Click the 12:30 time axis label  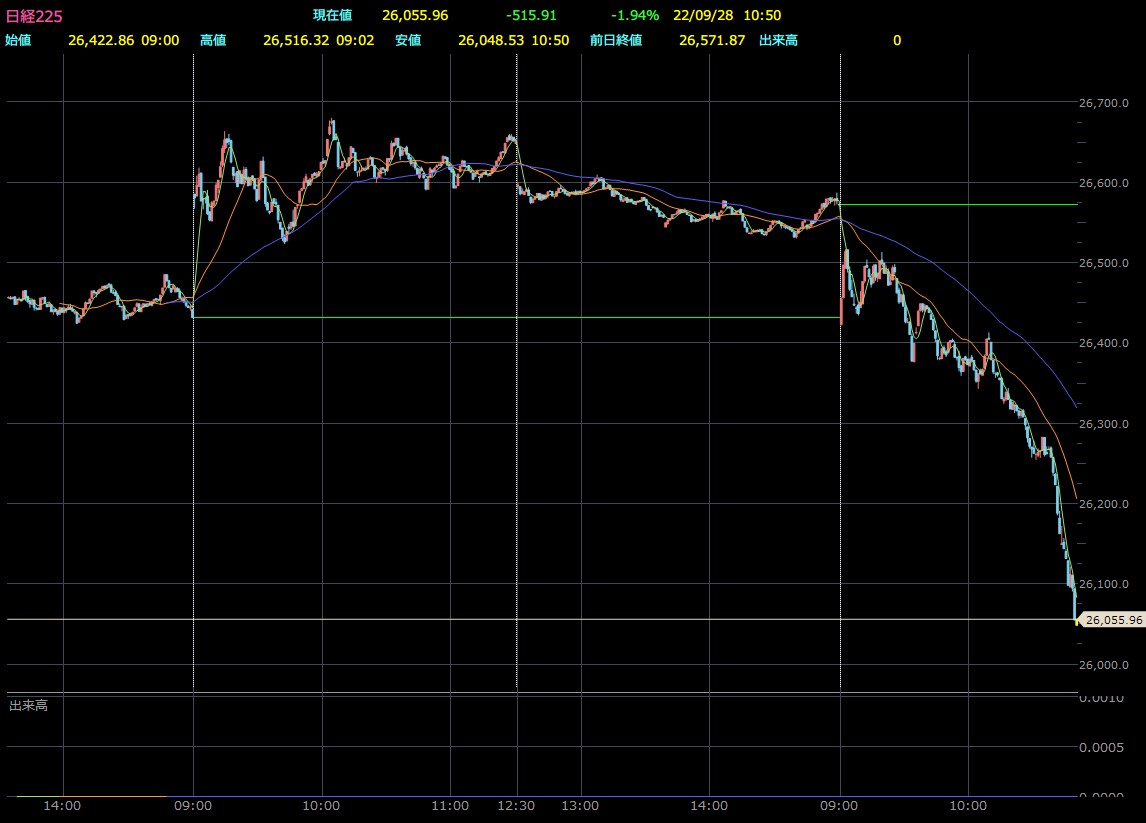(x=516, y=805)
